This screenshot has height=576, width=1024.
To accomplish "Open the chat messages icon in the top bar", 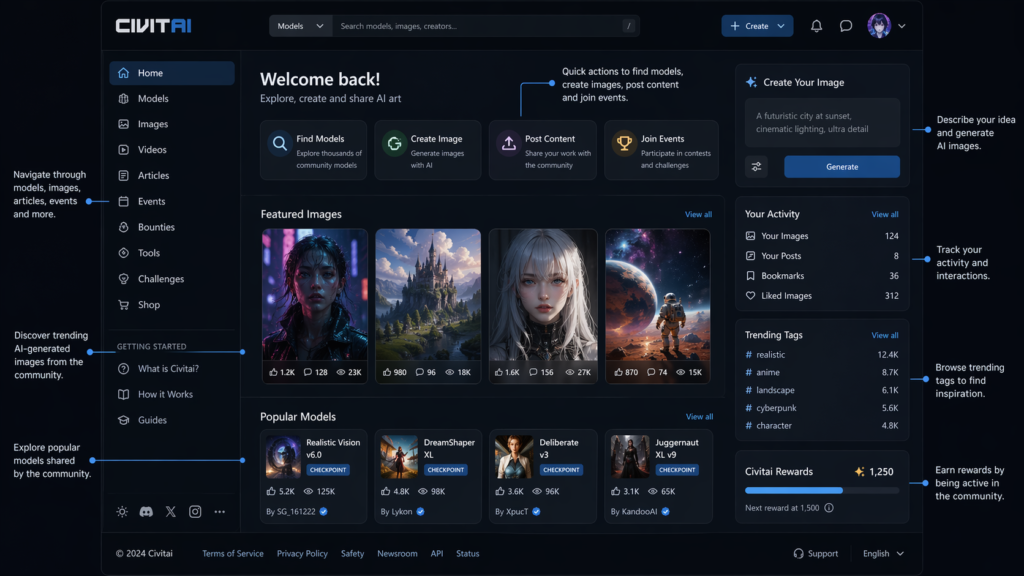I will click(x=845, y=25).
